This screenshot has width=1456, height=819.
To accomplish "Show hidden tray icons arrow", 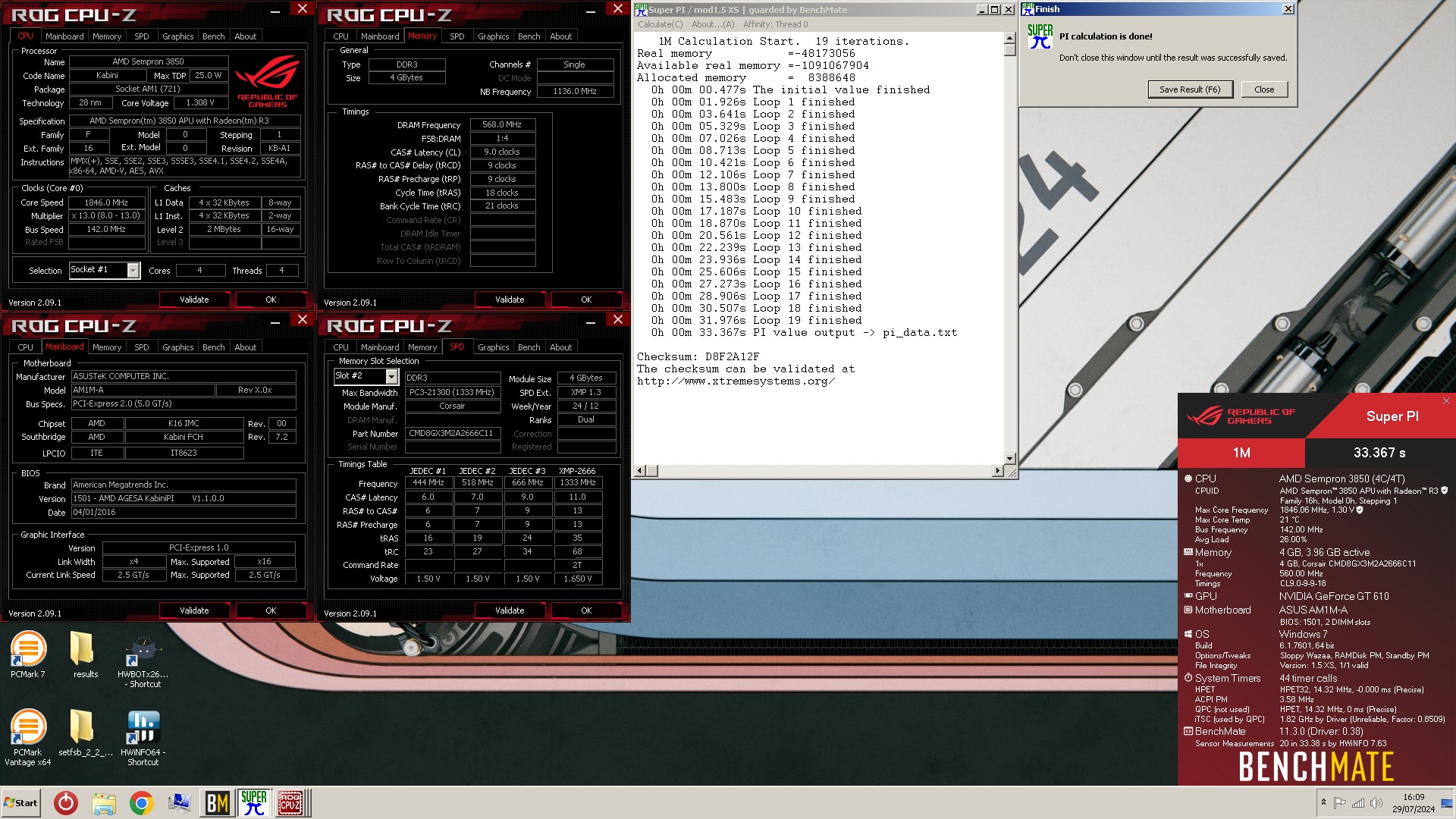I will click(x=1323, y=802).
